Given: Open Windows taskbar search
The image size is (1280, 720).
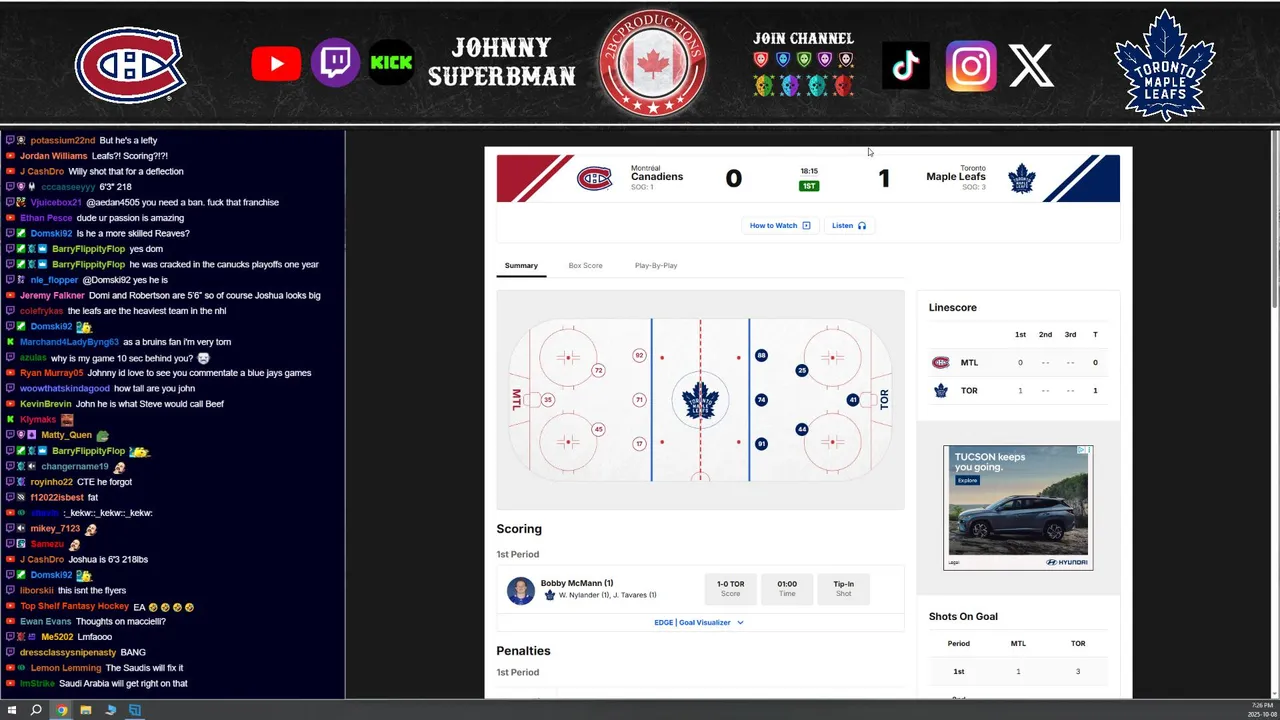Looking at the screenshot, I should (x=36, y=710).
